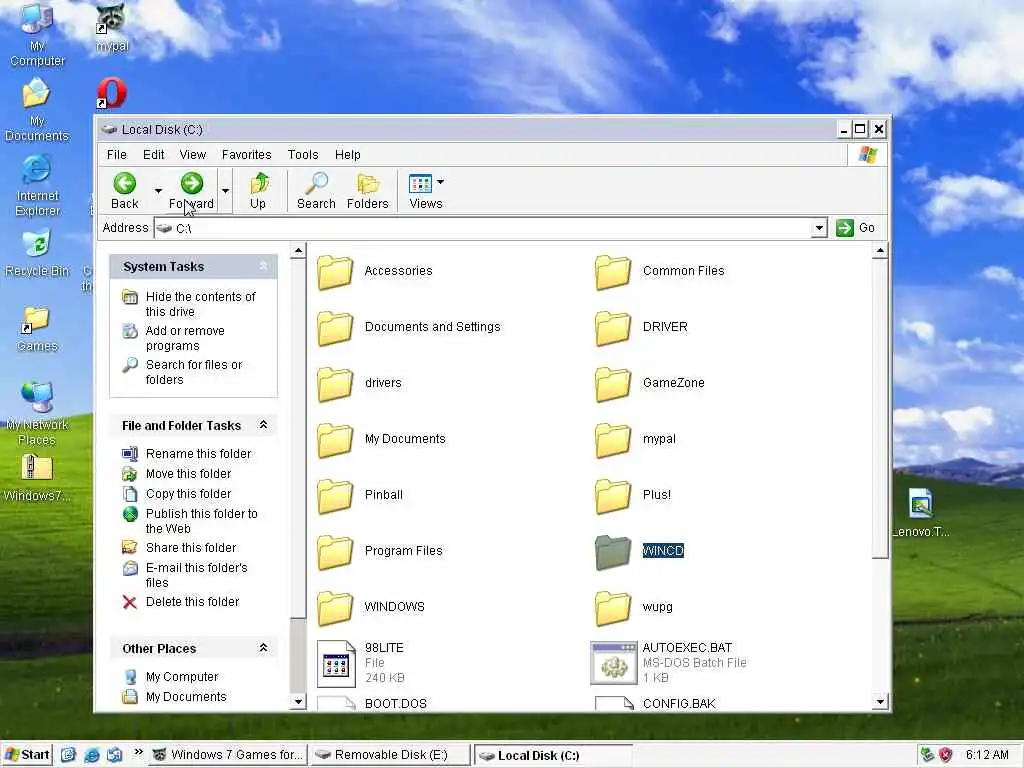Click file list scrollbar down arrow
The height and width of the screenshot is (768, 1024).
(x=880, y=701)
